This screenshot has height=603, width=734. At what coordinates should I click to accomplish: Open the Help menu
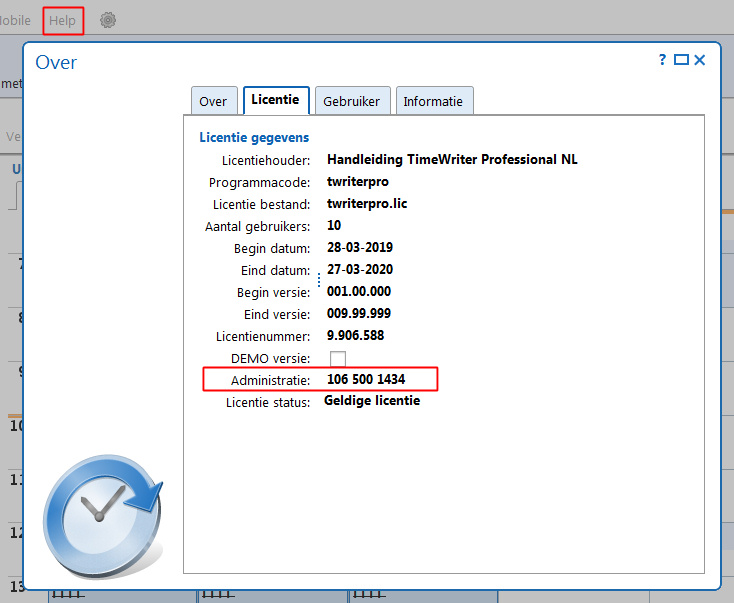(62, 21)
